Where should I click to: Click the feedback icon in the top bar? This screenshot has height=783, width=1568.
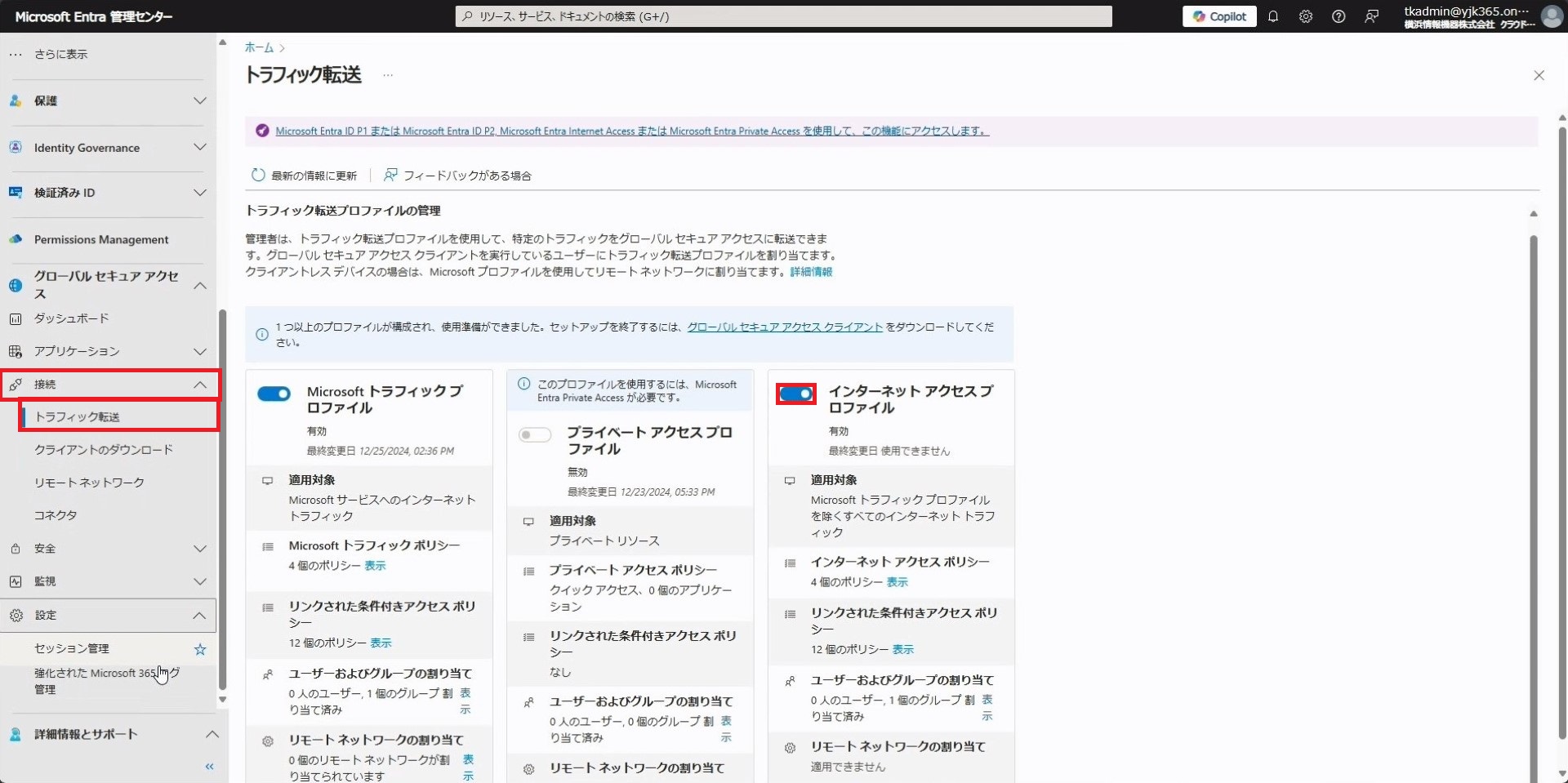pyautogui.click(x=1372, y=16)
